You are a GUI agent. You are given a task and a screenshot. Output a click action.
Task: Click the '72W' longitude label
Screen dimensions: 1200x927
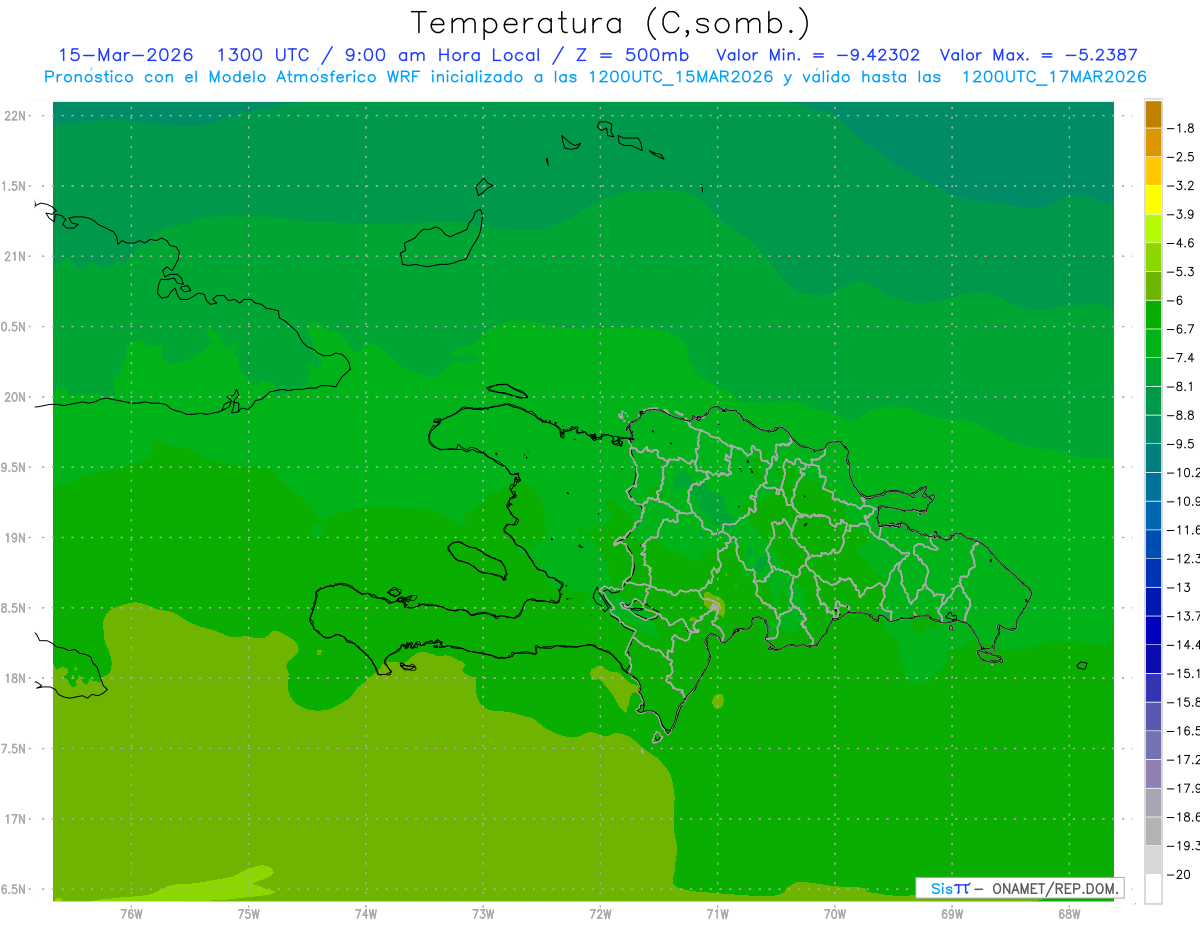point(600,914)
